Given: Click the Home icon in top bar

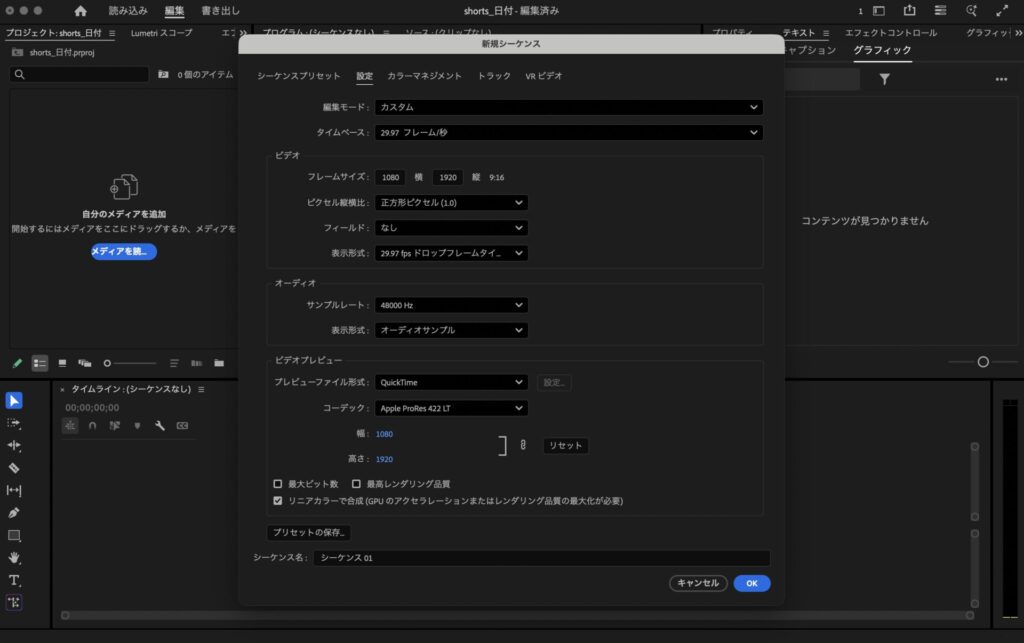Looking at the screenshot, I should pyautogui.click(x=80, y=11).
